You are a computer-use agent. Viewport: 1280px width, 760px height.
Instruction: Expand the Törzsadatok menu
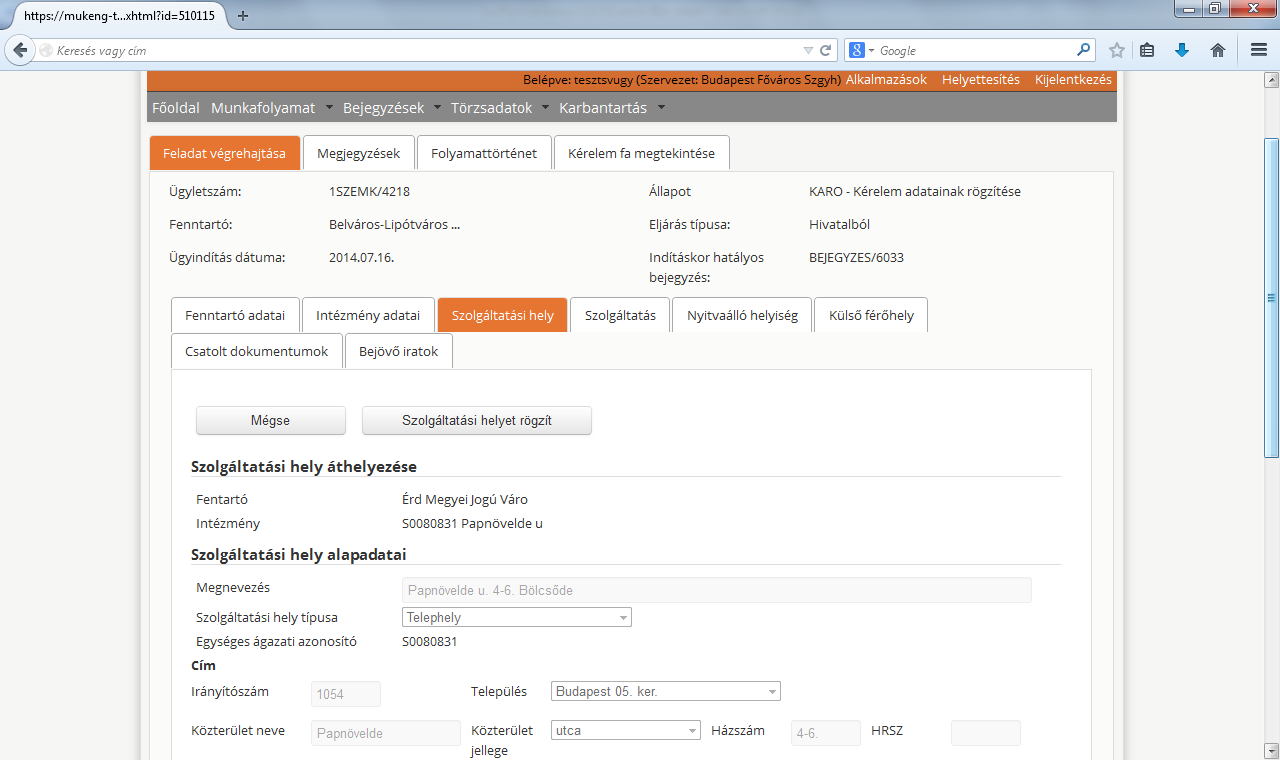point(499,108)
